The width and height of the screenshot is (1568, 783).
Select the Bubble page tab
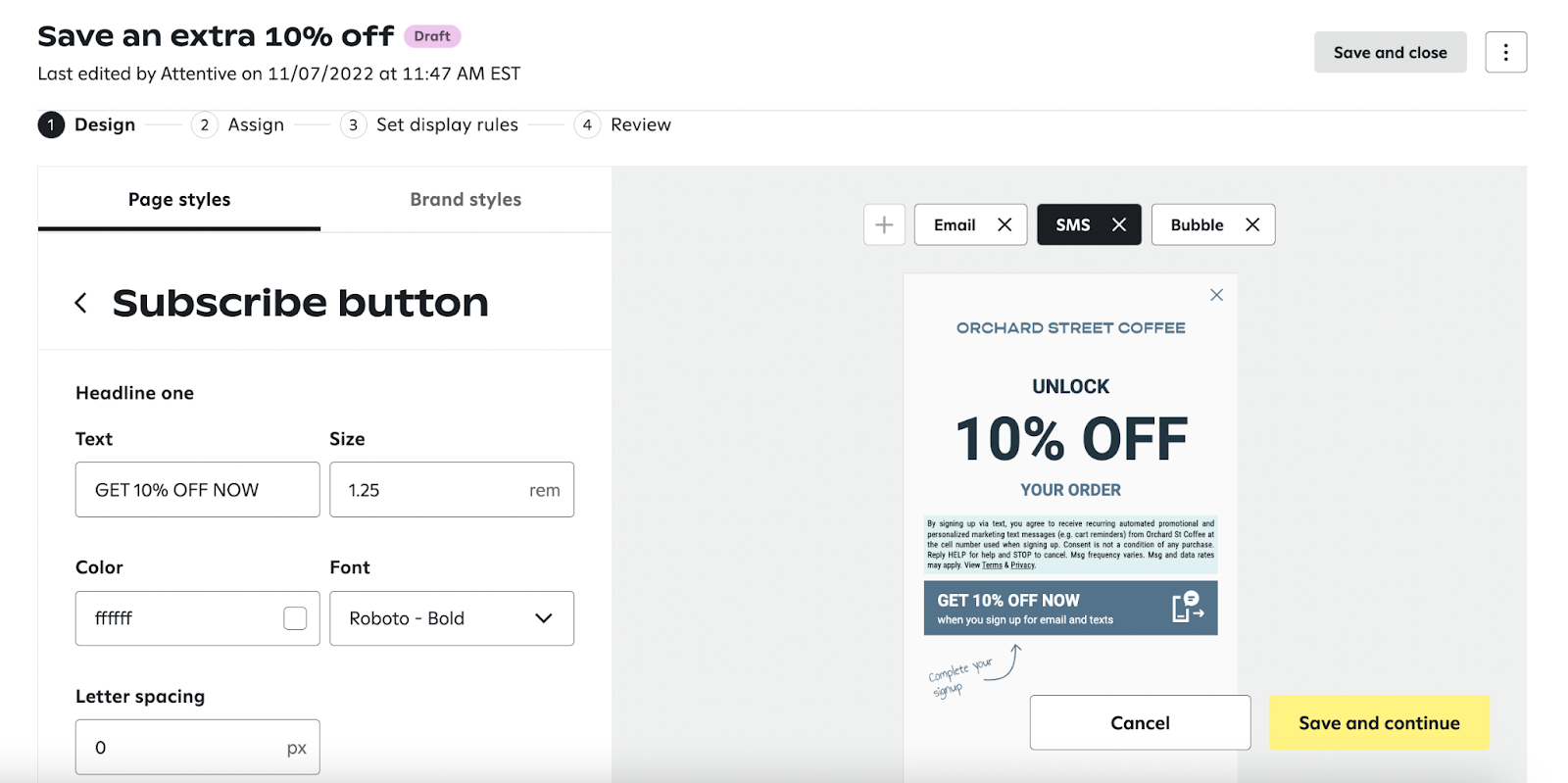[x=1198, y=224]
